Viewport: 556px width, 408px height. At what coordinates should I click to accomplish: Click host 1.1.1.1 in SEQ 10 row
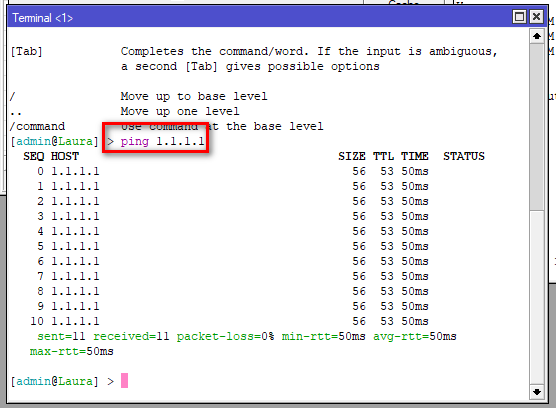[x=75, y=322]
